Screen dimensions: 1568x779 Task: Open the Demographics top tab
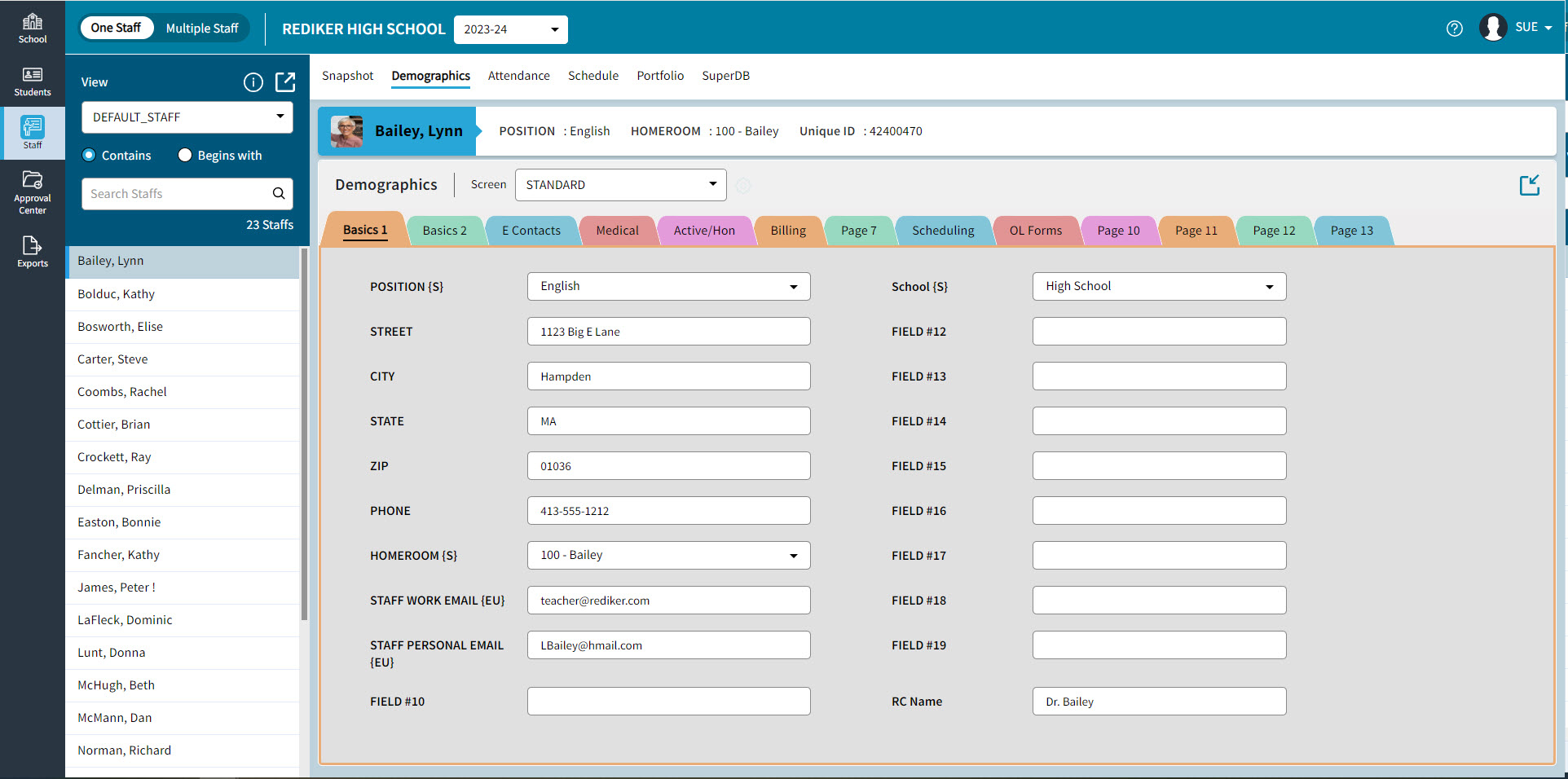430,76
